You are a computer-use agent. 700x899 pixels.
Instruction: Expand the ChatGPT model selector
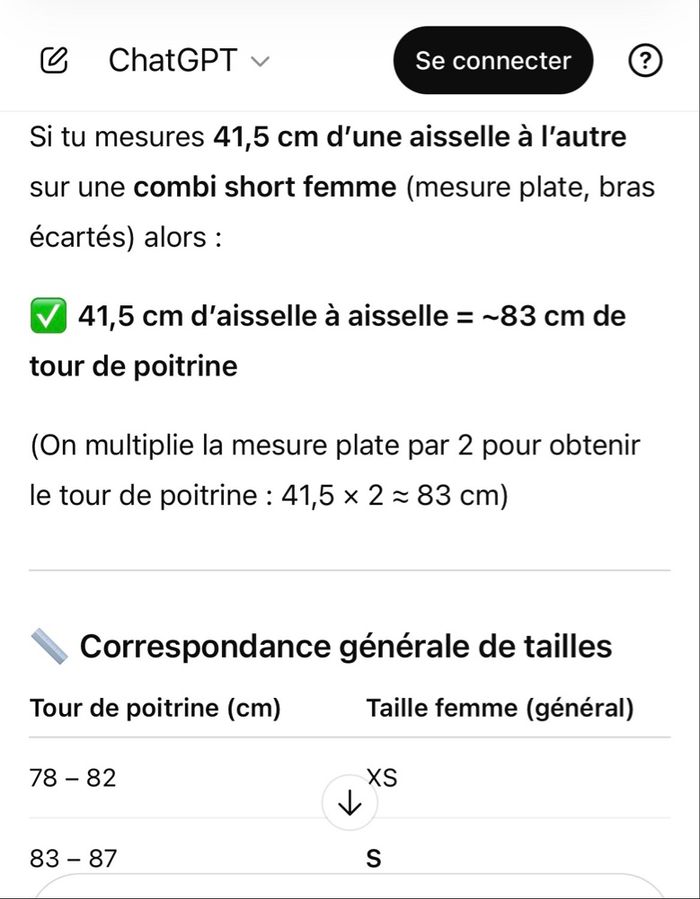(x=188, y=61)
